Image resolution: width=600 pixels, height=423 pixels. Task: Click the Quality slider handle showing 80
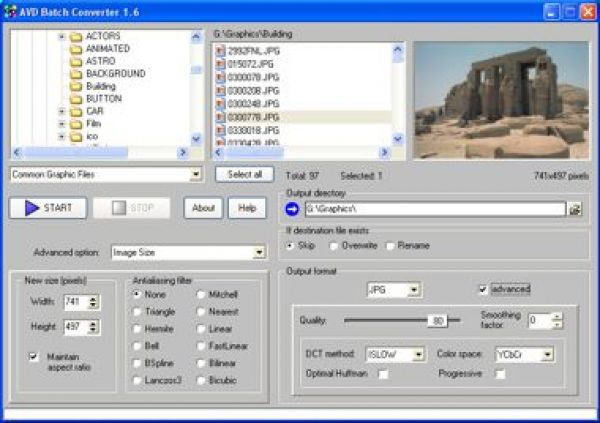437,321
